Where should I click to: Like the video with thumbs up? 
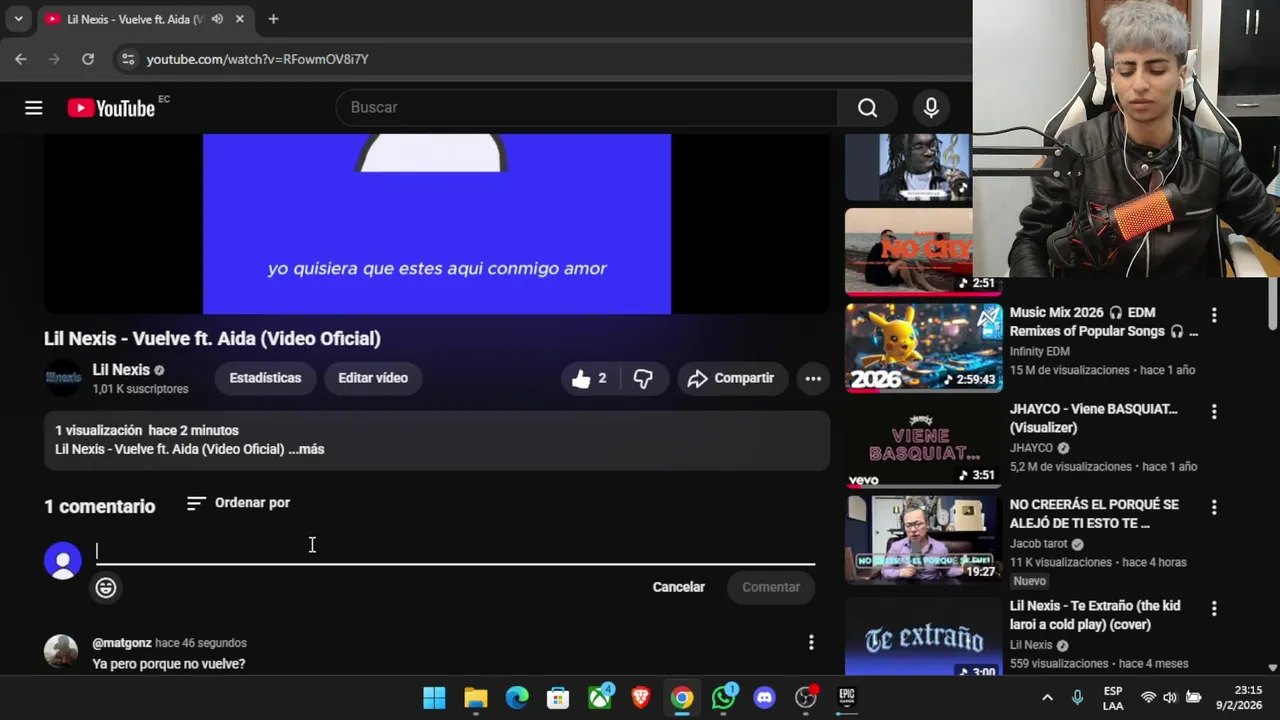[x=590, y=378]
